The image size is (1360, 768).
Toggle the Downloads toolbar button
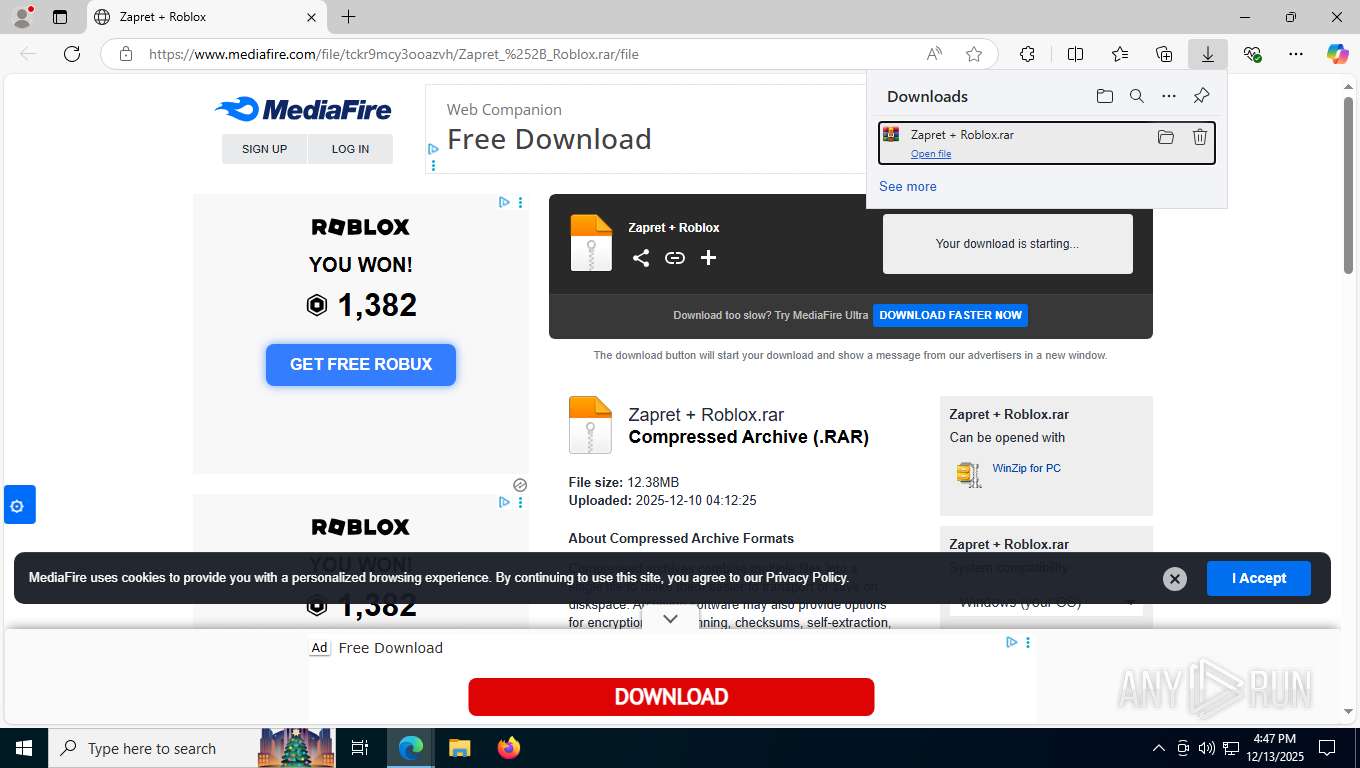tap(1208, 54)
